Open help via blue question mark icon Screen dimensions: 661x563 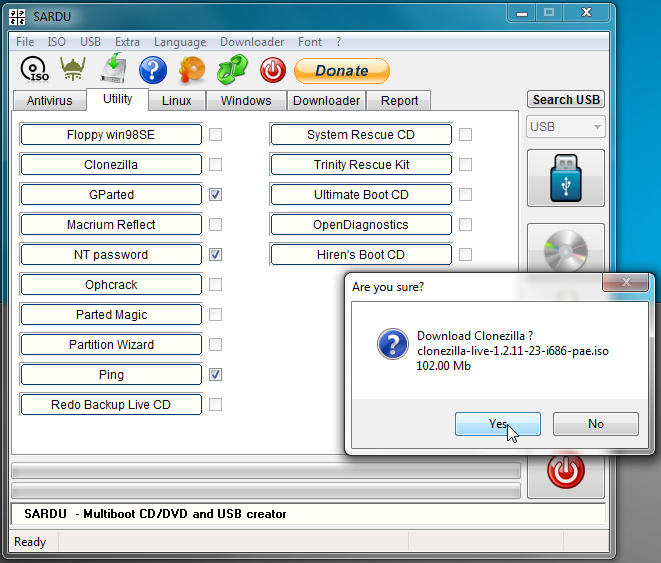(x=153, y=70)
